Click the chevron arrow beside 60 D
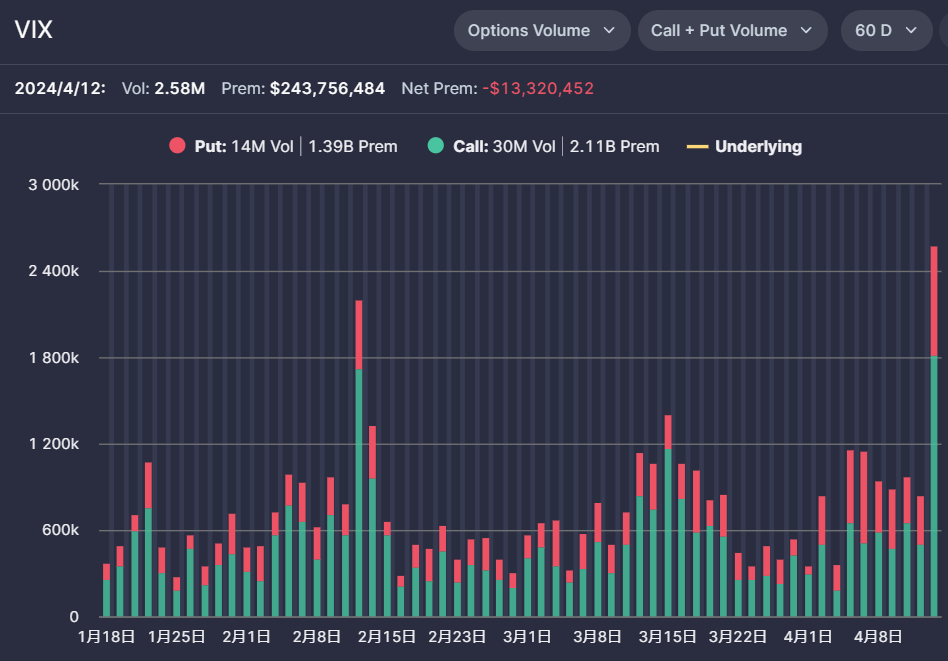This screenshot has height=661, width=948. pos(910,31)
